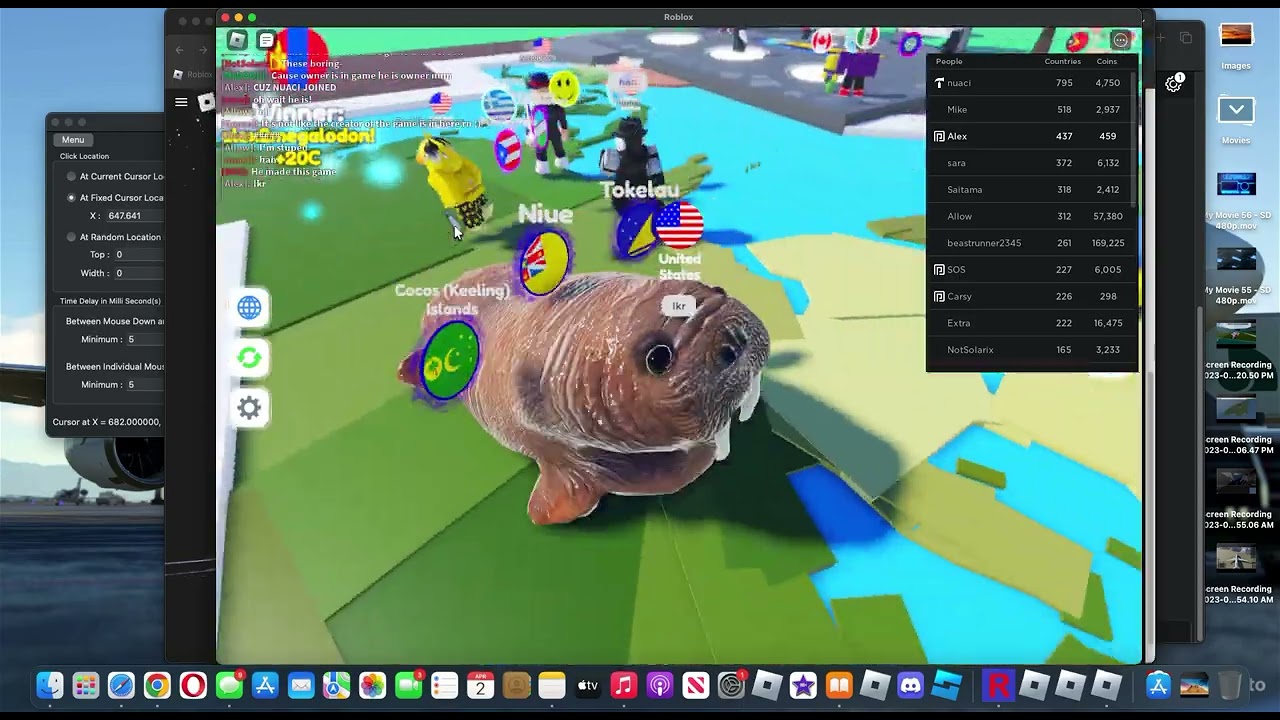Open the Roblox menu icon in game
This screenshot has height=720, width=1280.
coord(237,40)
